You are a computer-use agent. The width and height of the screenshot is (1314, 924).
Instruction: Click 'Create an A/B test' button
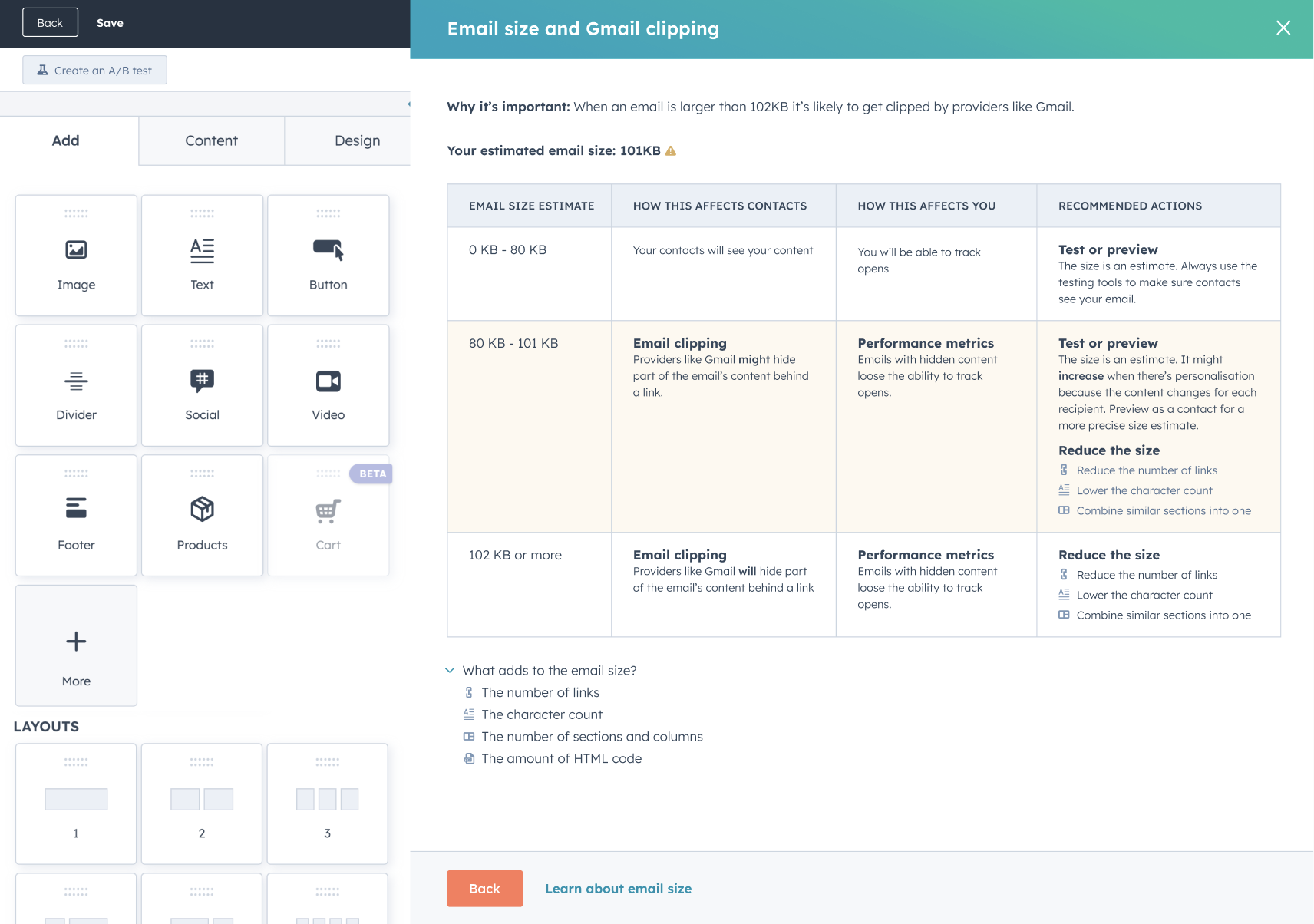point(94,71)
